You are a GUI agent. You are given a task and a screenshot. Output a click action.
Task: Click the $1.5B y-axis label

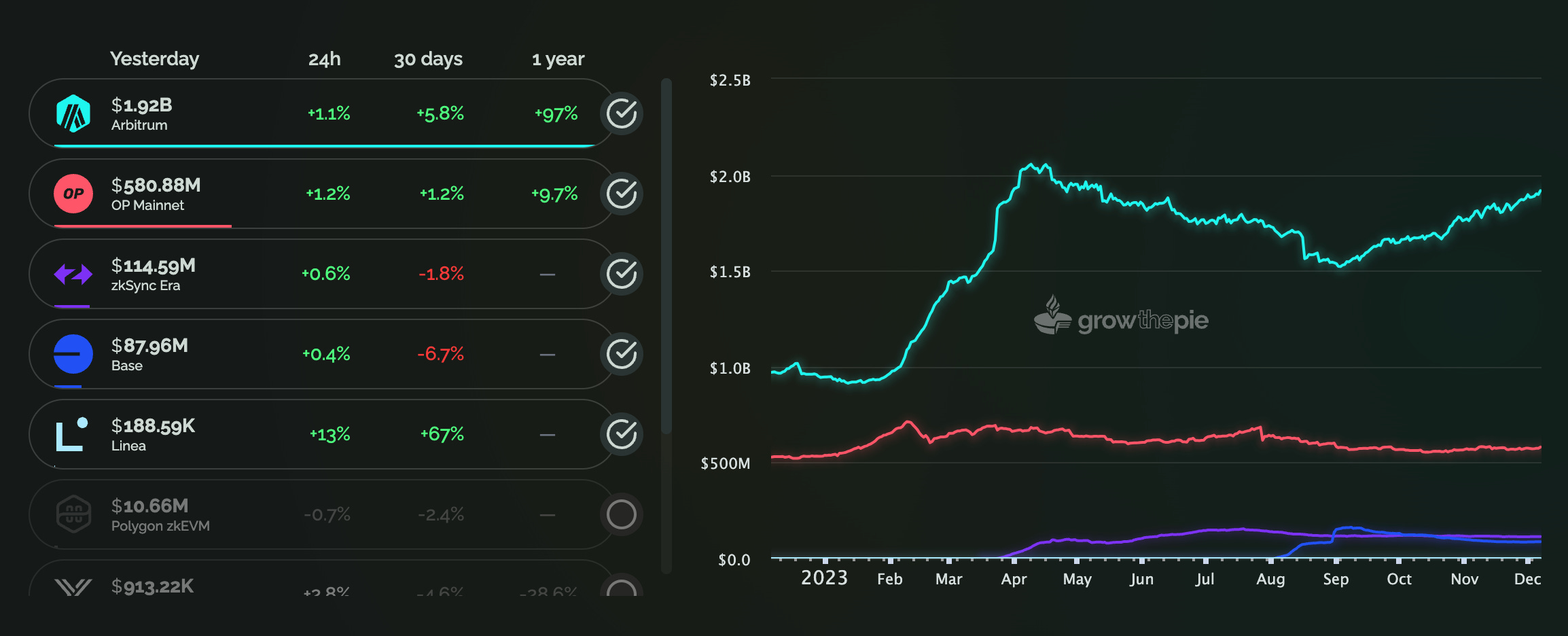[730, 272]
